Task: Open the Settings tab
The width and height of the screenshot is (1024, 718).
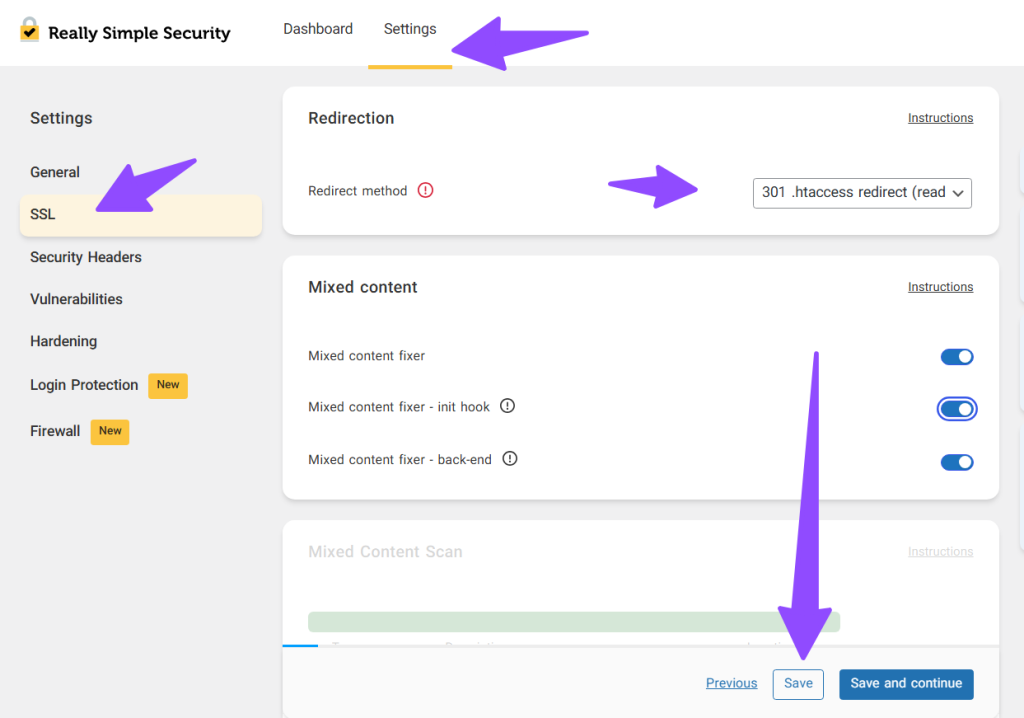Action: pyautogui.click(x=410, y=29)
